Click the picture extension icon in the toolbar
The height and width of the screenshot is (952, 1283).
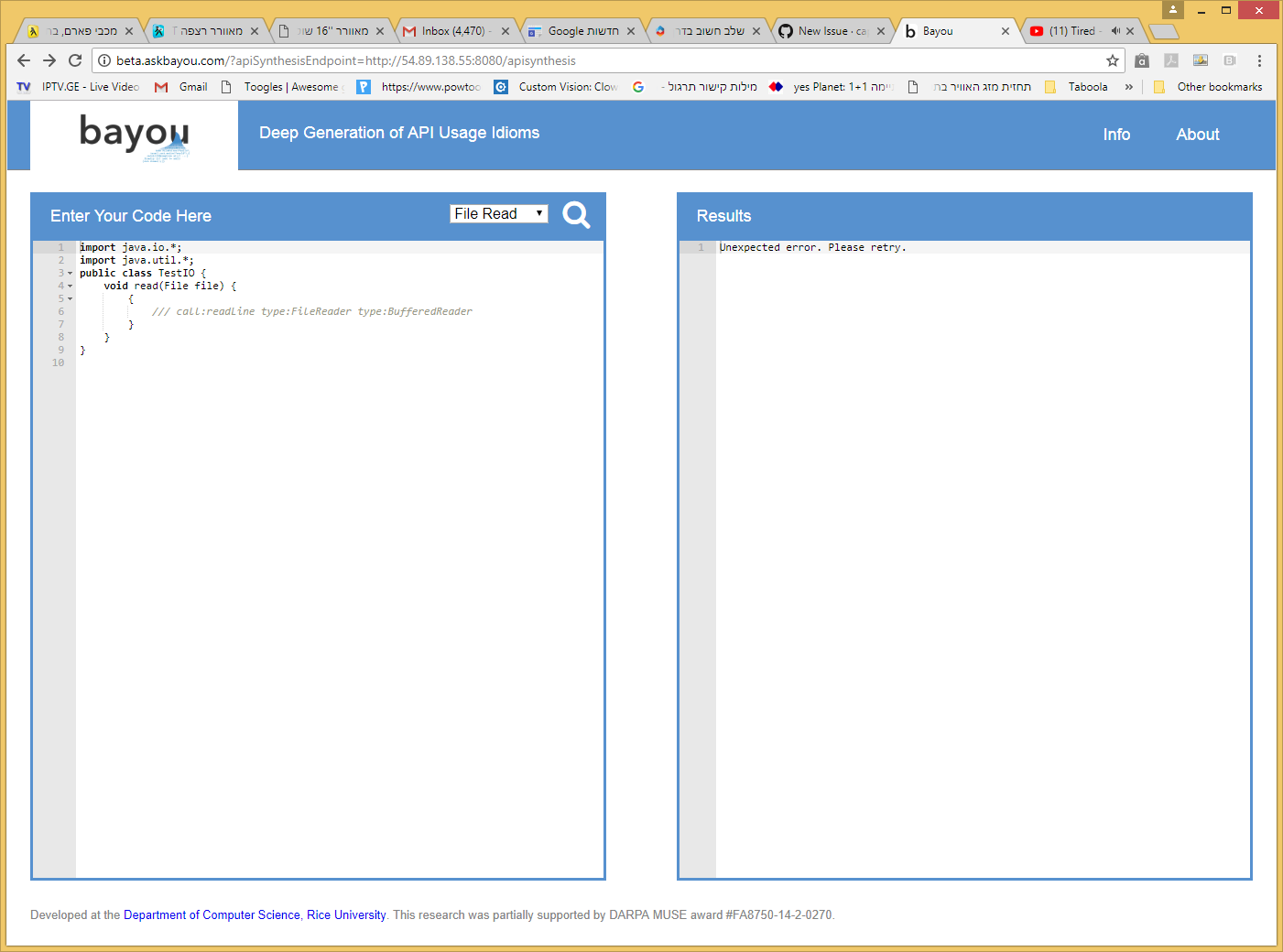coord(1201,60)
